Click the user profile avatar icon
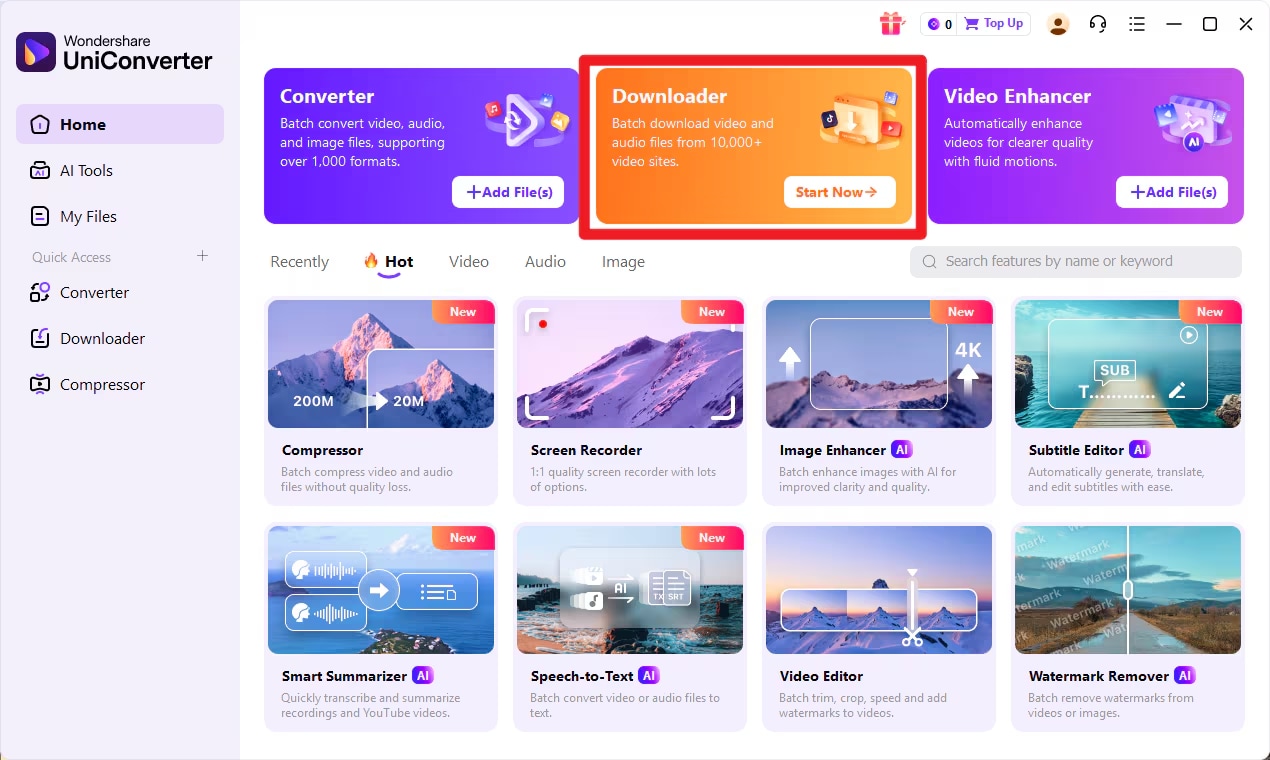Screen dimensions: 1270x760 [1058, 24]
